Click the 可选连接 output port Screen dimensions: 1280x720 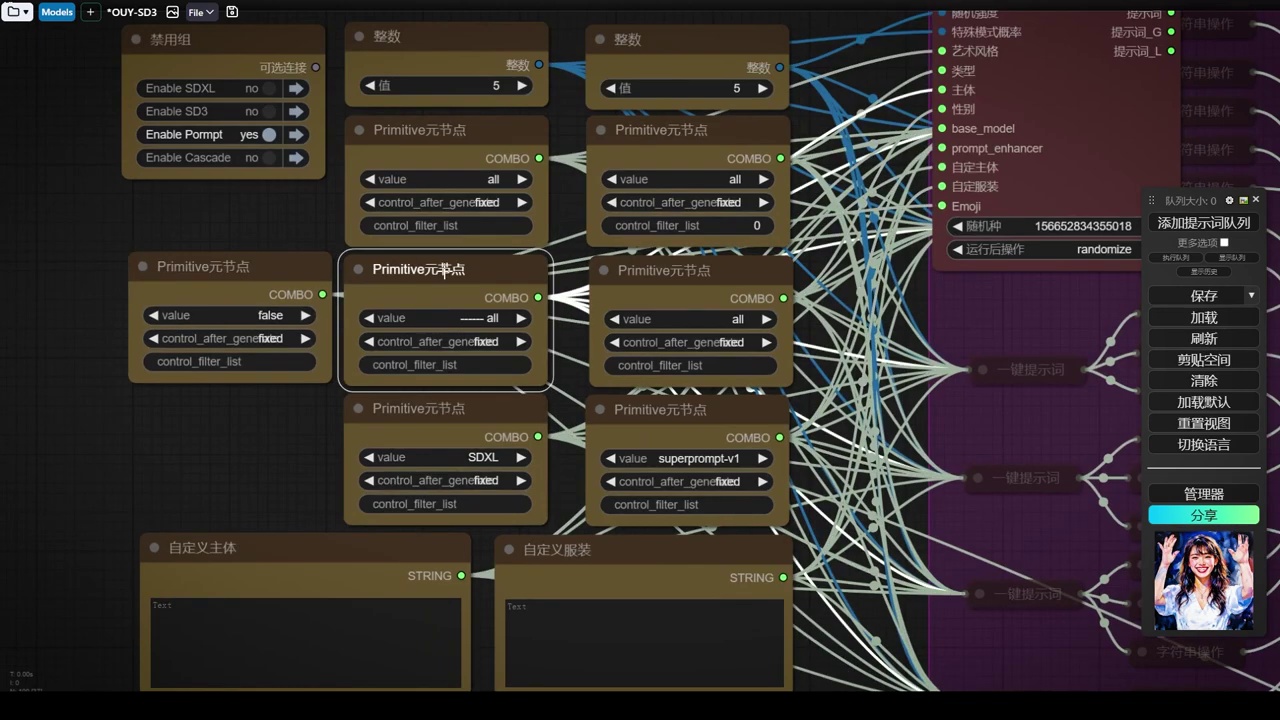316,68
